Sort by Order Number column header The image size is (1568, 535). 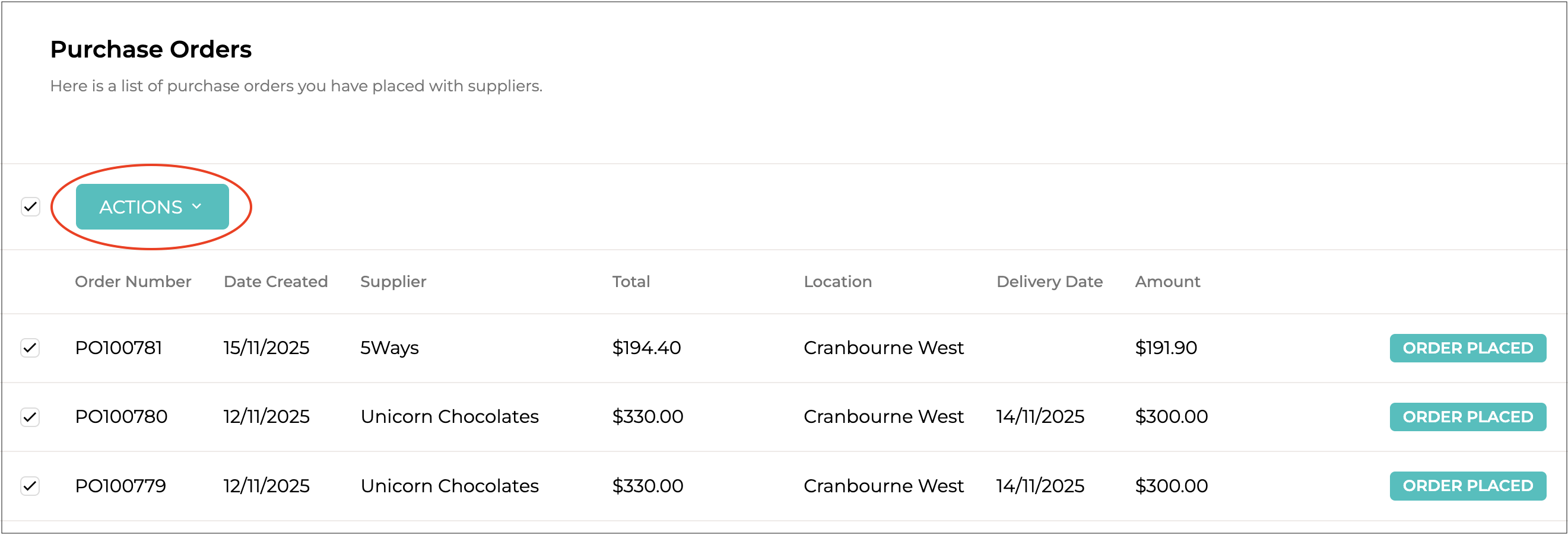[133, 282]
